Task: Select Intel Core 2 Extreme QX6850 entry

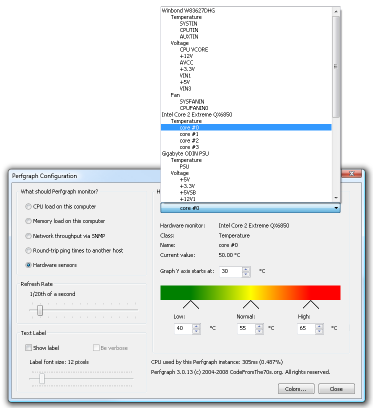Action: click(x=197, y=115)
